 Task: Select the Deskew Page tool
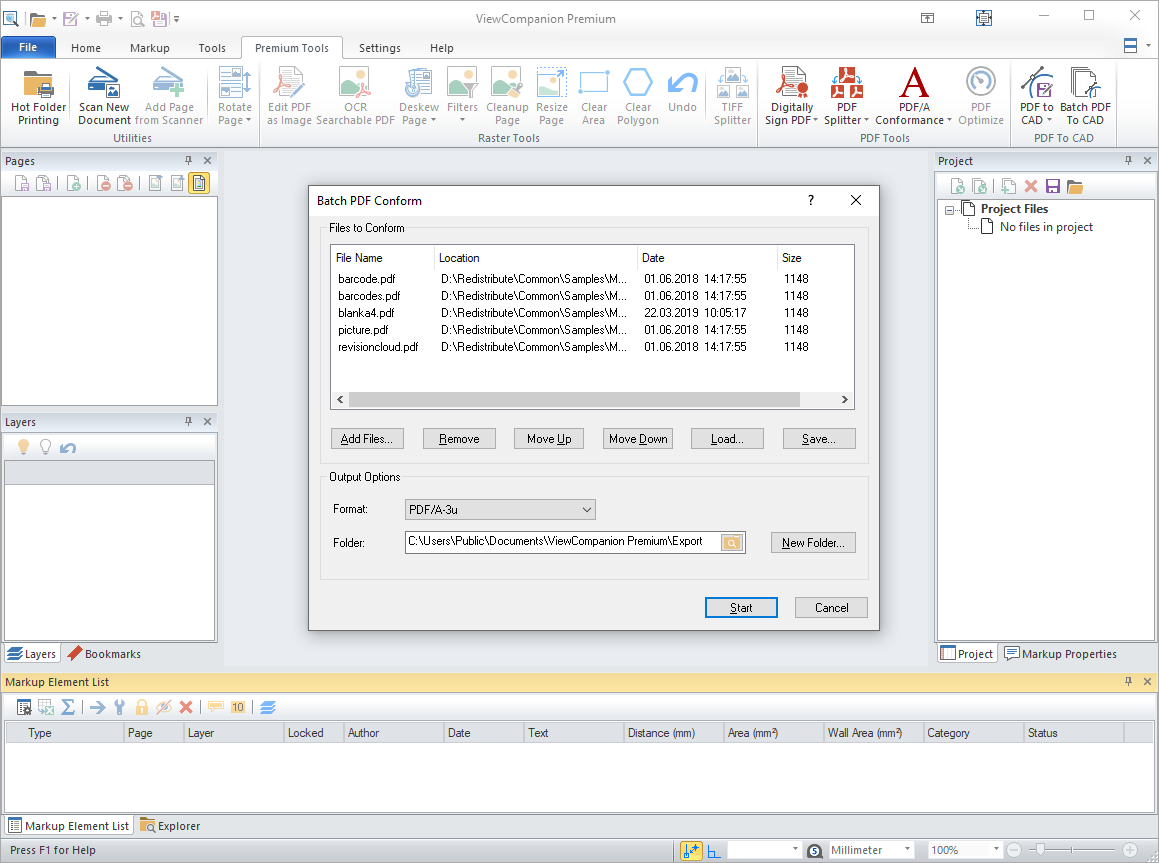point(418,96)
